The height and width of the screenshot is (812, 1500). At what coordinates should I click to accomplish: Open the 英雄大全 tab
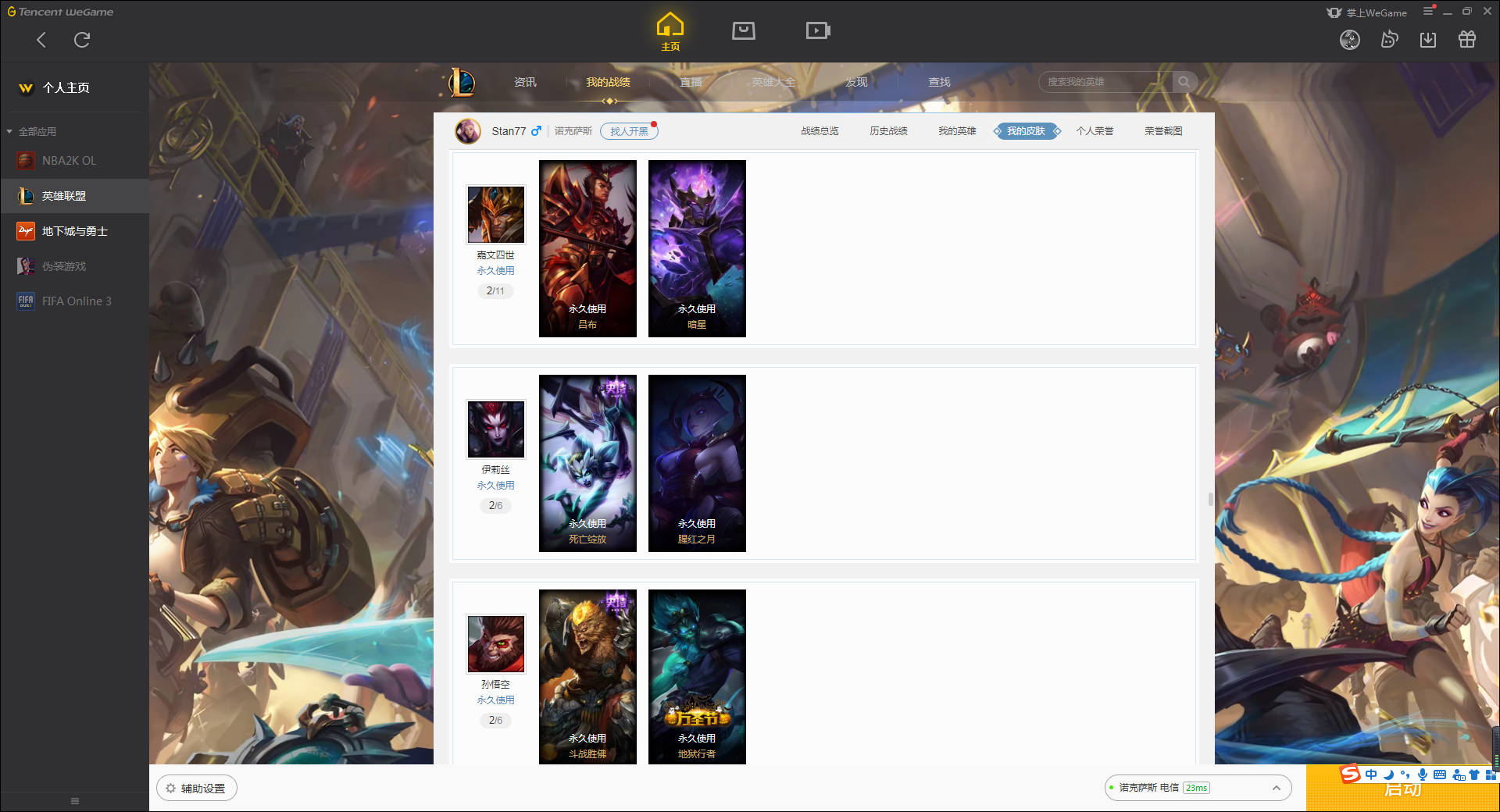773,82
